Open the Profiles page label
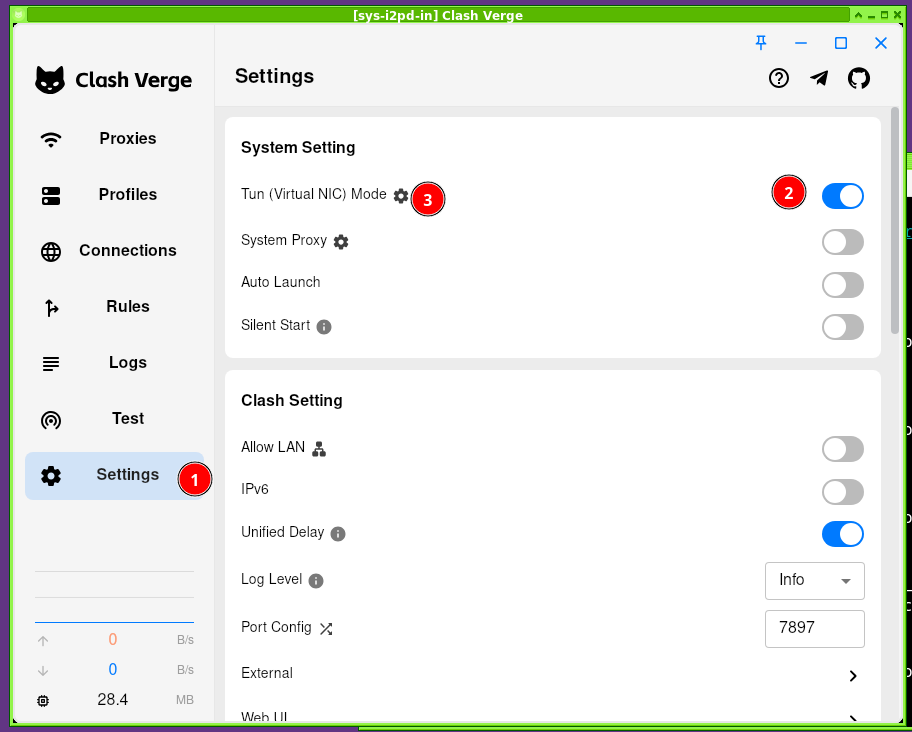This screenshot has height=732, width=912. (128, 194)
